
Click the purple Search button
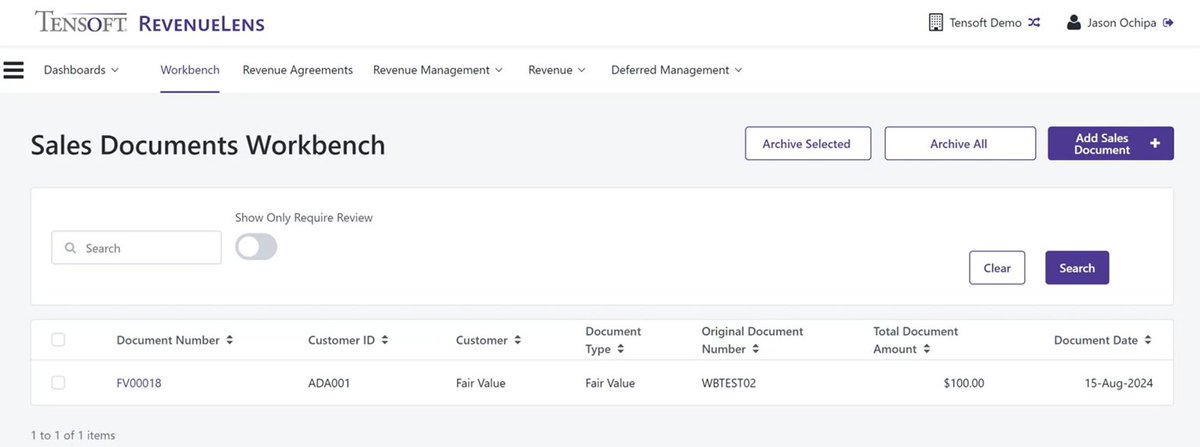(1077, 268)
